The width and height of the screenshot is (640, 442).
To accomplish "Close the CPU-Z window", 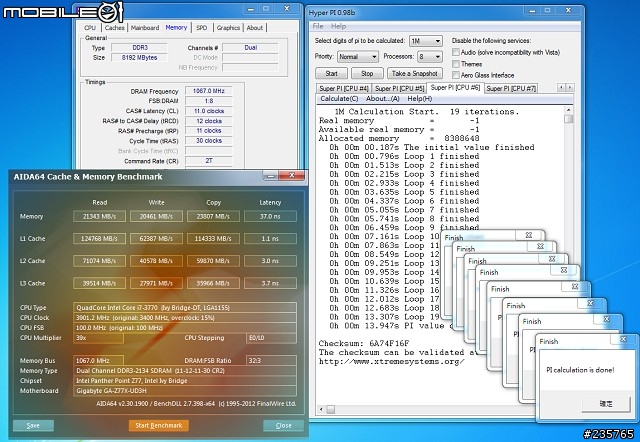I will coord(287,9).
